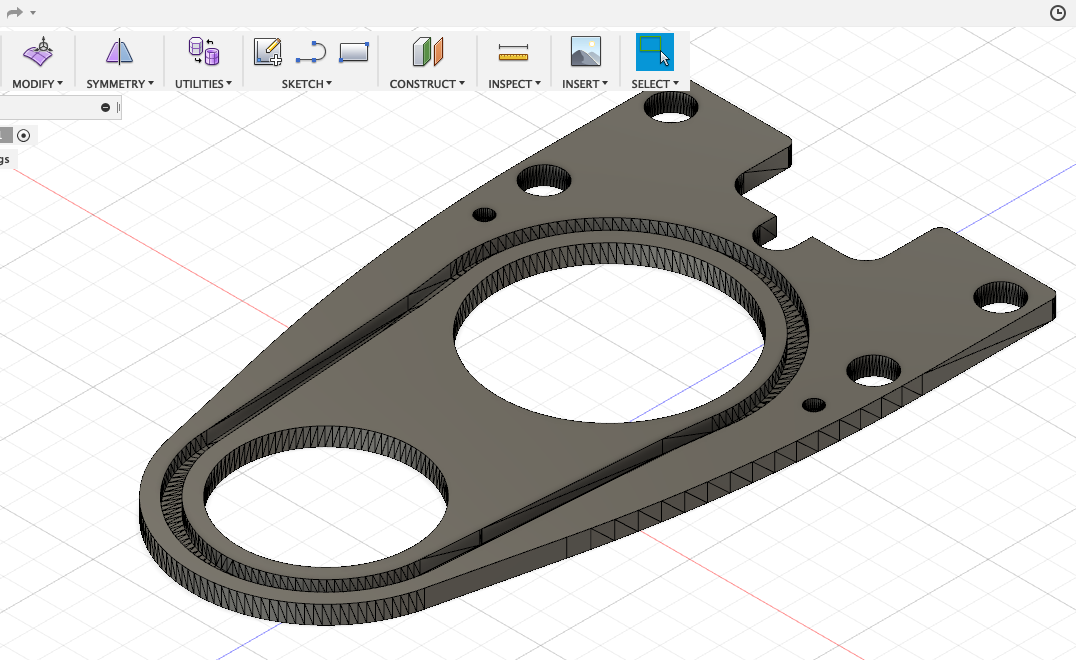Expand the INSERT dropdown menu

pyautogui.click(x=585, y=84)
